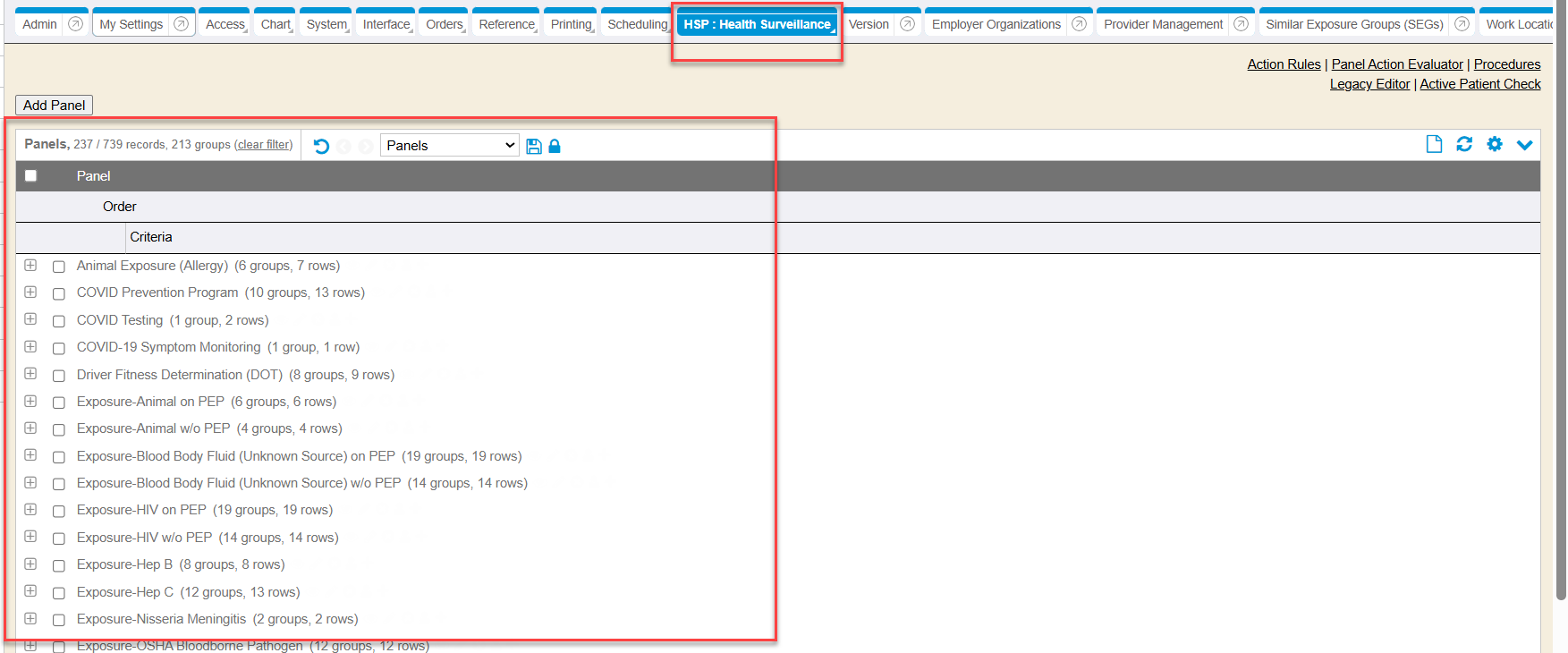Select the Exposure-Hep B checkbox
Viewport: 1568px width, 653px height.
click(x=59, y=565)
